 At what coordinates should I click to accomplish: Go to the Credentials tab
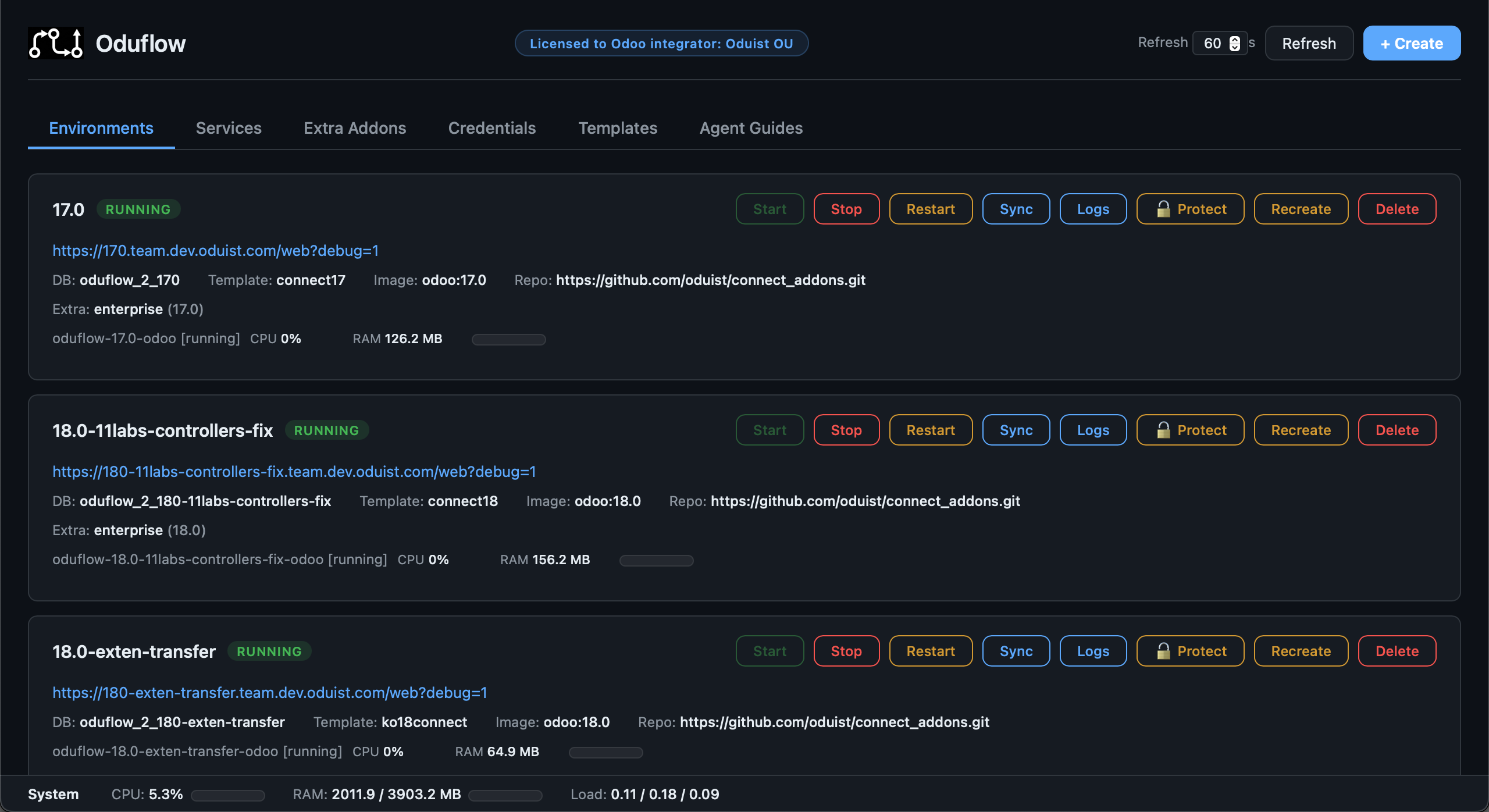click(x=492, y=128)
